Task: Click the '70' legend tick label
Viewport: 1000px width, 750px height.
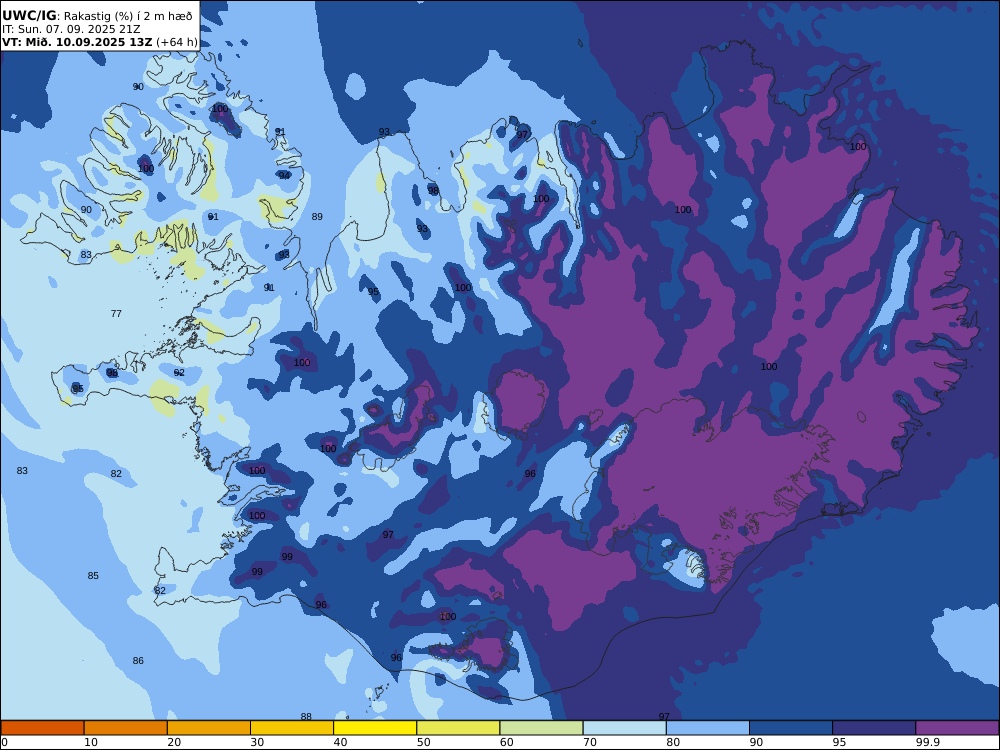Action: (x=590, y=742)
